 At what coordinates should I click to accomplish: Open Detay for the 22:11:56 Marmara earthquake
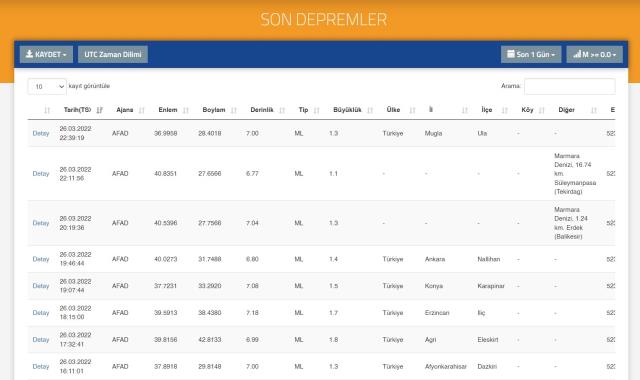41,174
